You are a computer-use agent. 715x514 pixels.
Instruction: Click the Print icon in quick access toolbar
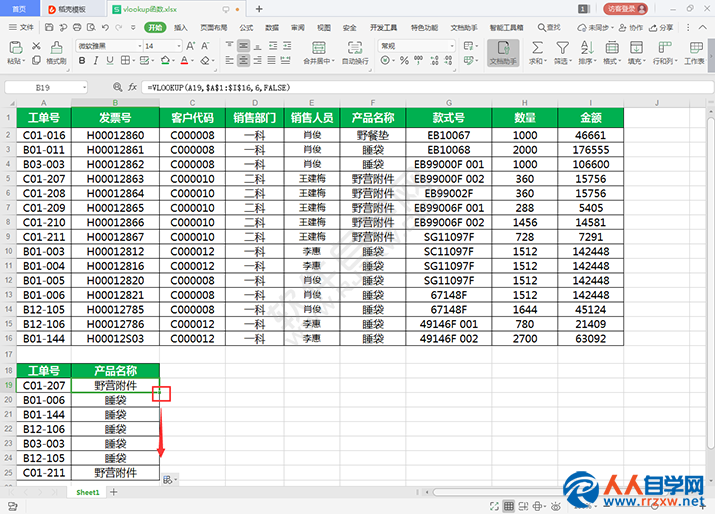coord(77,27)
